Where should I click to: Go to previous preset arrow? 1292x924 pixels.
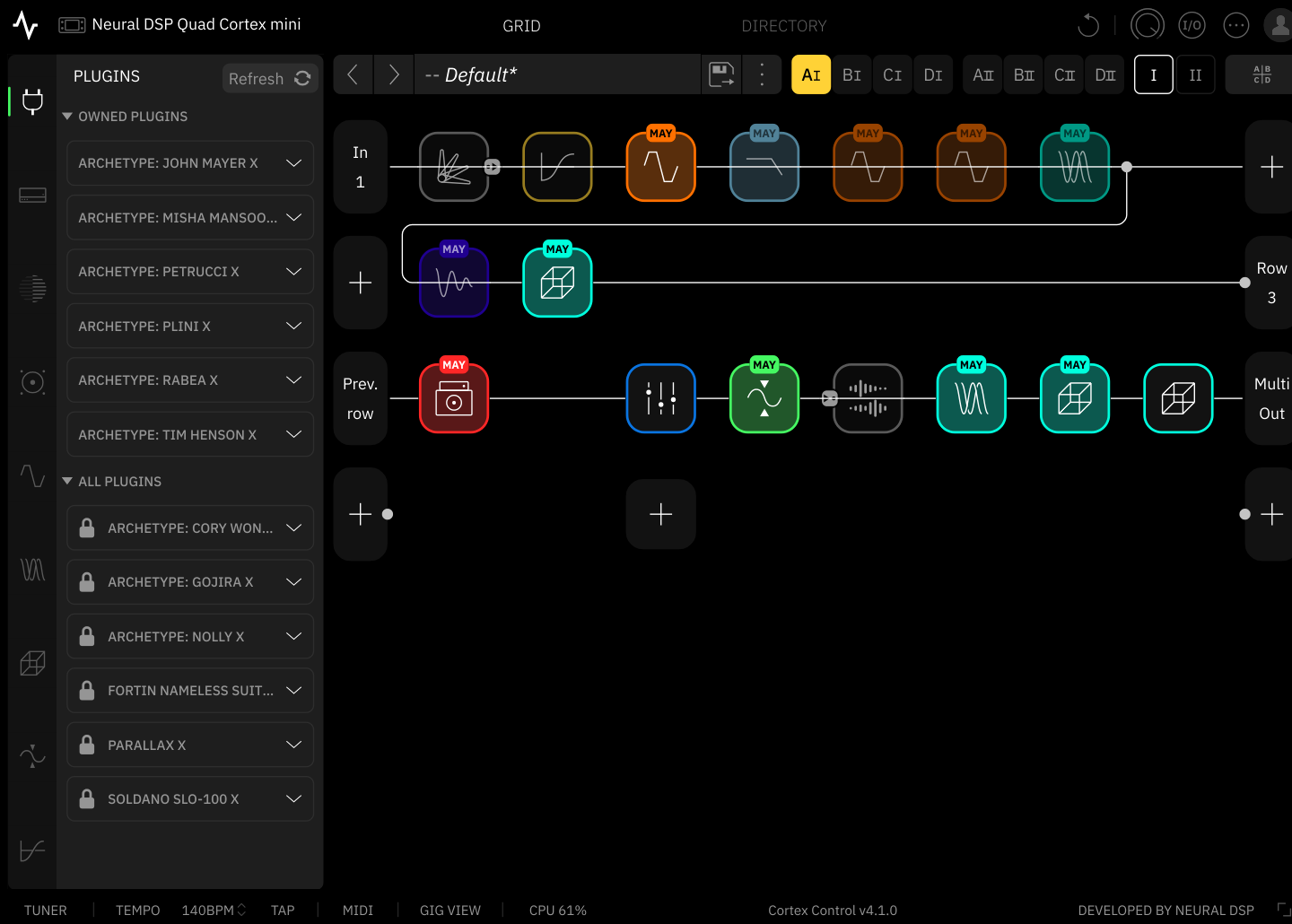(353, 74)
